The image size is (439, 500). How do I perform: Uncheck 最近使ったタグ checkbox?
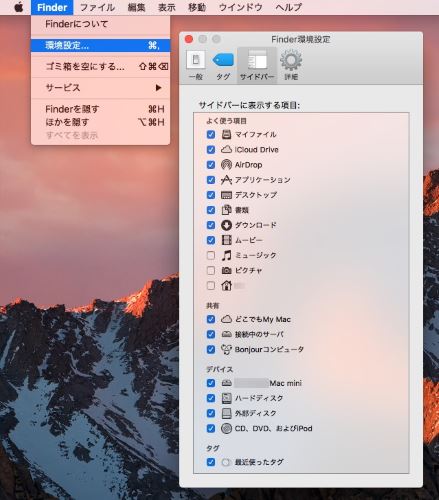pos(211,462)
